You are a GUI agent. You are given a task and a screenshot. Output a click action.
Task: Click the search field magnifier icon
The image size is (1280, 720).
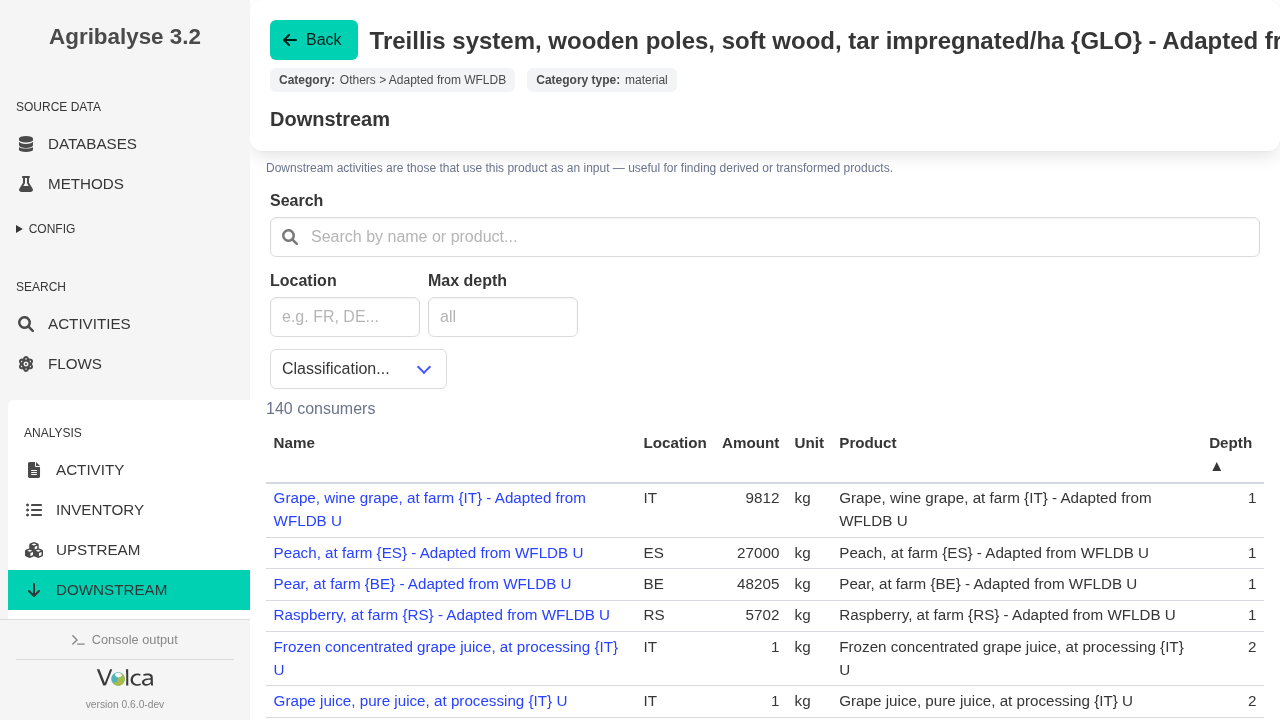[290, 237]
